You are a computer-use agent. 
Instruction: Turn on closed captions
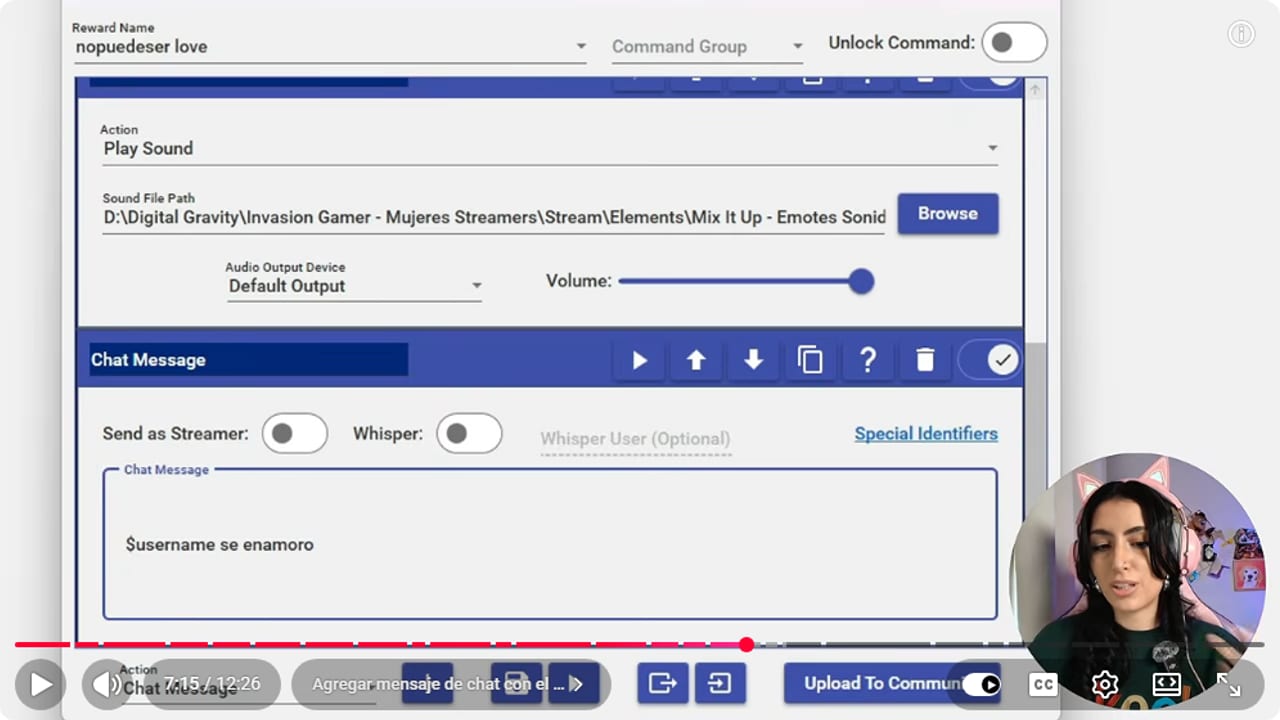tap(1043, 684)
